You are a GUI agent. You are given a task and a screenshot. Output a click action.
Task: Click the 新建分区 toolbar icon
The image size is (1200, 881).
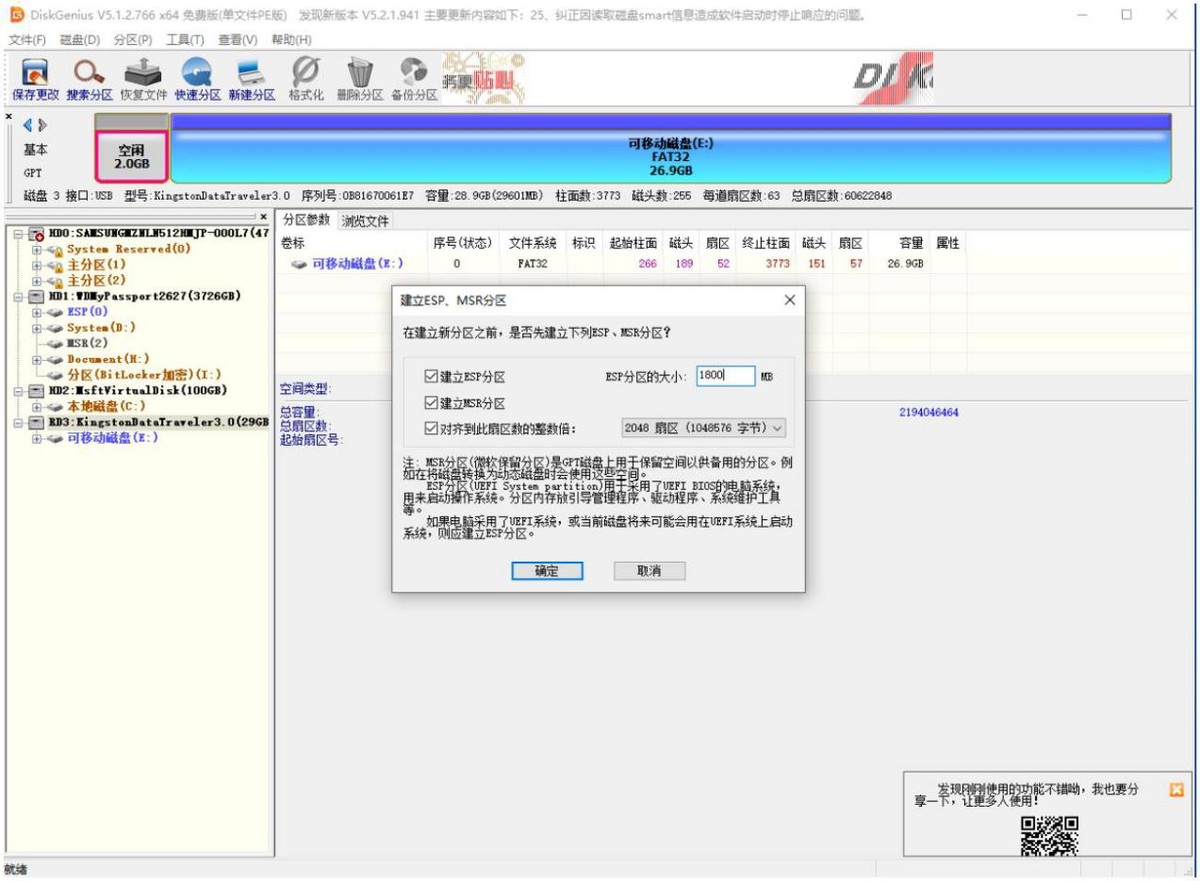coord(251,78)
